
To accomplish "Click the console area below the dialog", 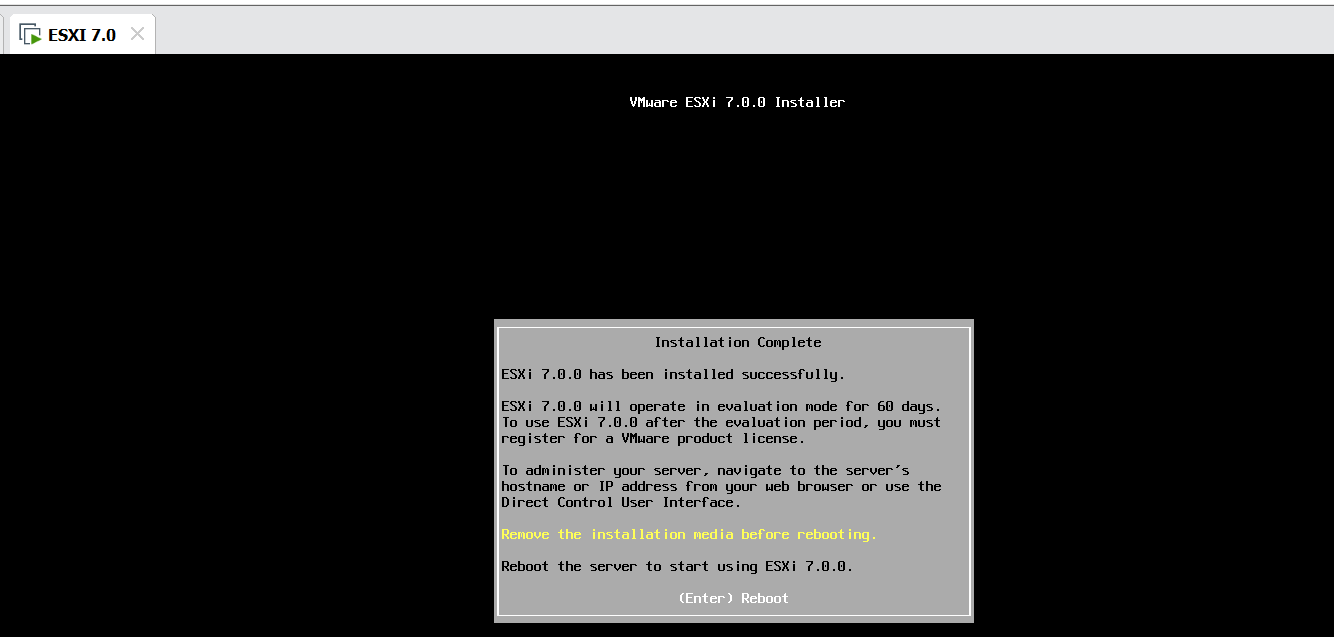I will point(735,630).
